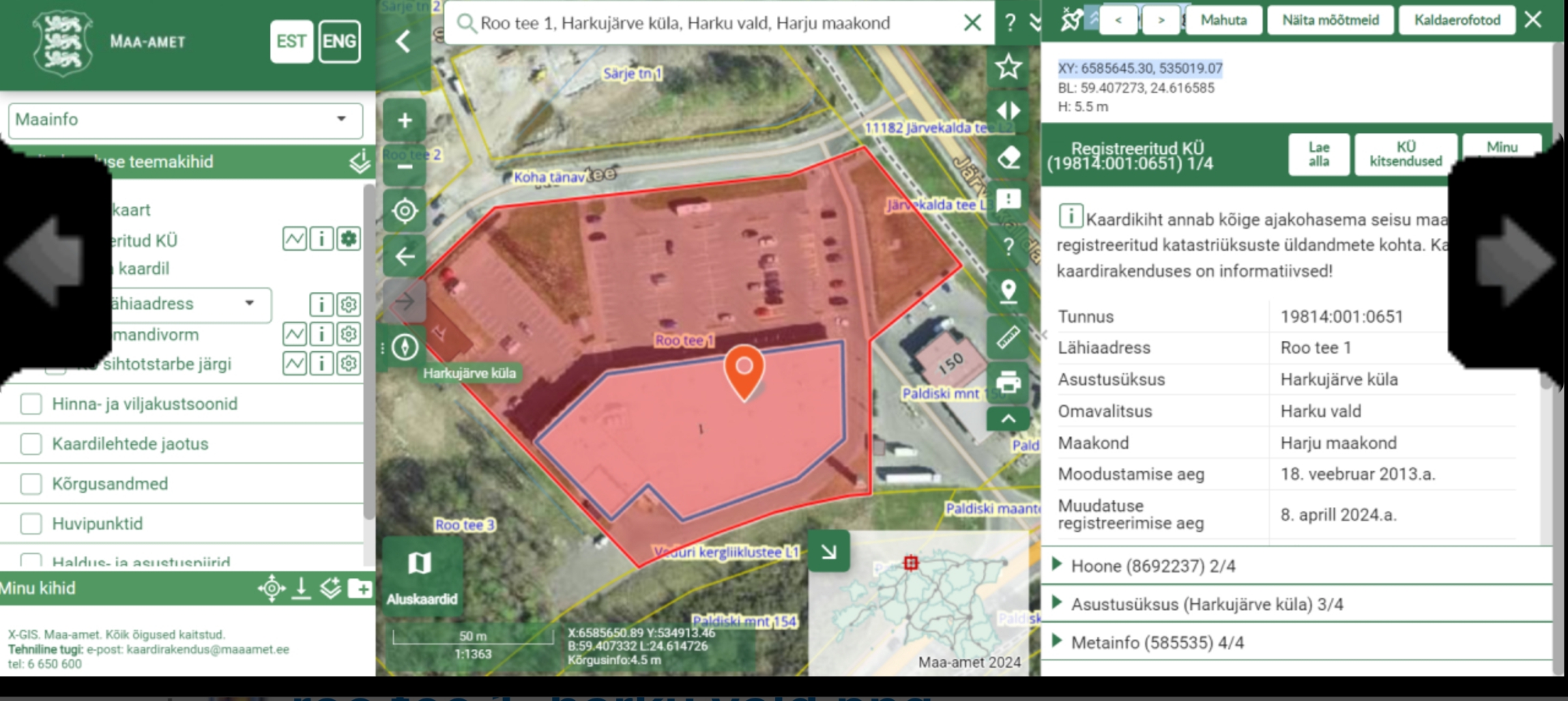Image resolution: width=1568 pixels, height=701 pixels.
Task: Switch language to EST
Action: click(x=291, y=42)
